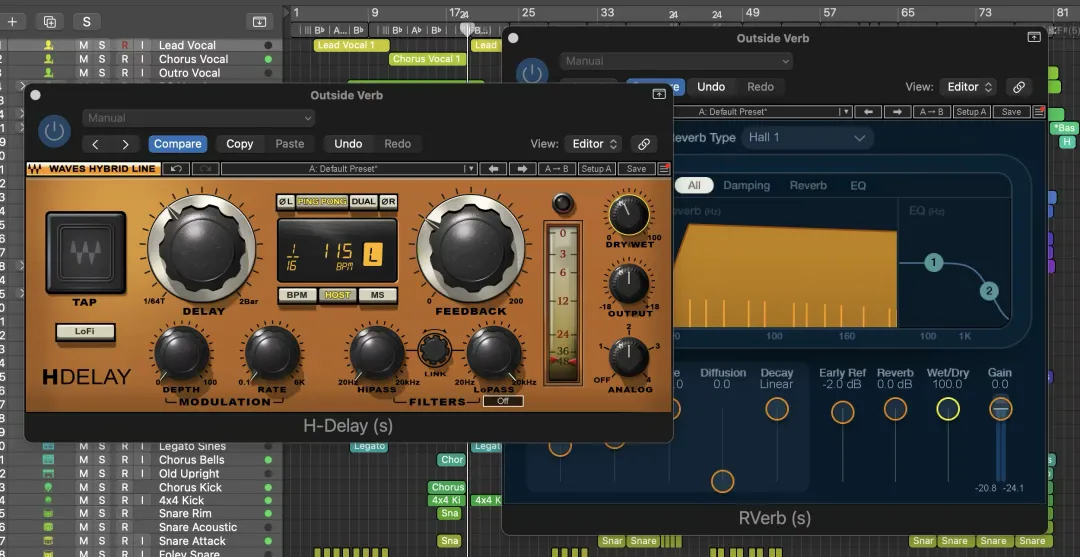Go to previous setting arrow in H-Delay header
Viewport: 1080px width, 557px height.
point(95,144)
